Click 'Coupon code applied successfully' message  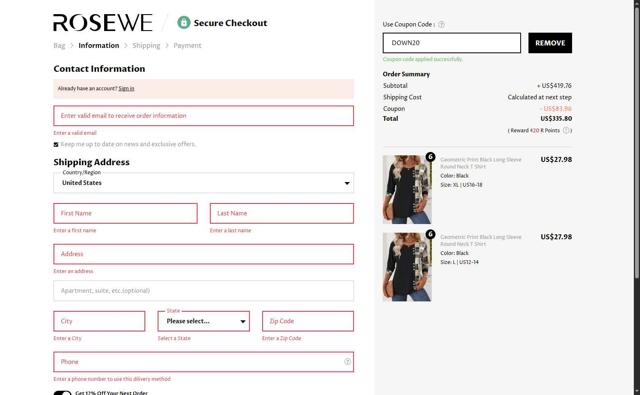422,59
